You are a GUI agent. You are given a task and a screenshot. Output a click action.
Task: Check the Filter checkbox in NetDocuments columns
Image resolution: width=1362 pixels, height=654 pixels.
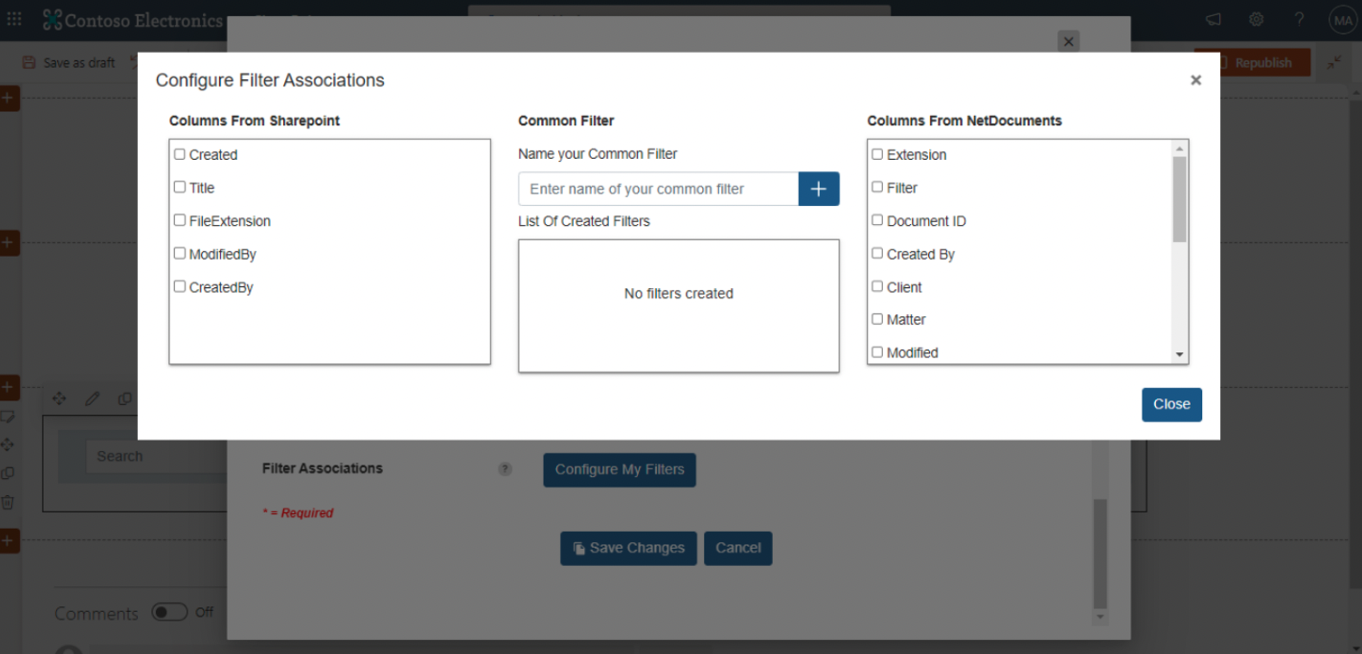(x=877, y=187)
